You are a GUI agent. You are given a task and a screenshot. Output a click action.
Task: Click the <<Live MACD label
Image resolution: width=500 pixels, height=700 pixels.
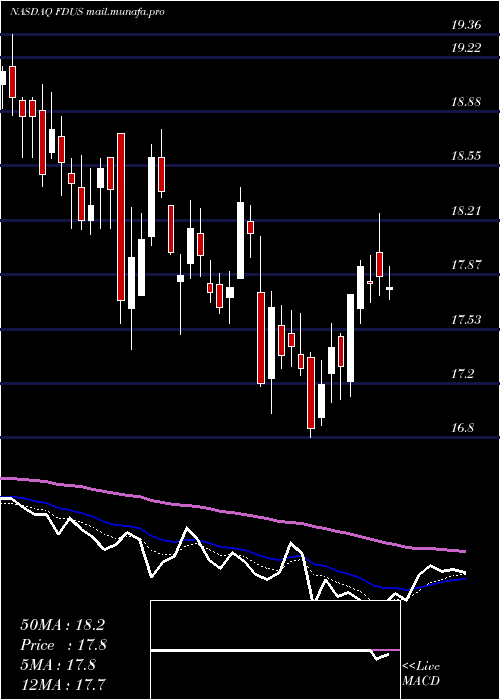421,674
